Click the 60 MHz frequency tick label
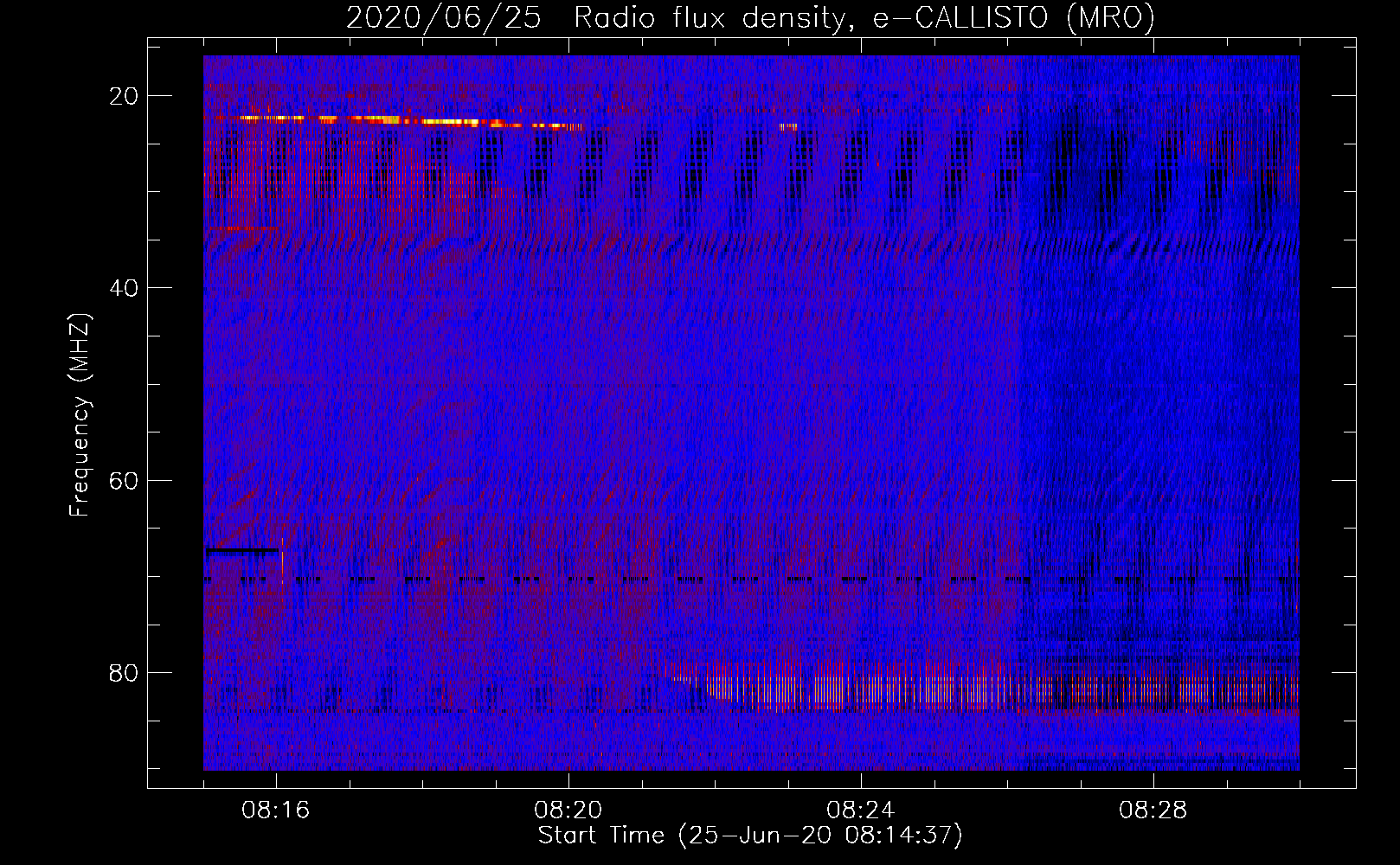Screen dimensions: 1400x865 (x=124, y=480)
